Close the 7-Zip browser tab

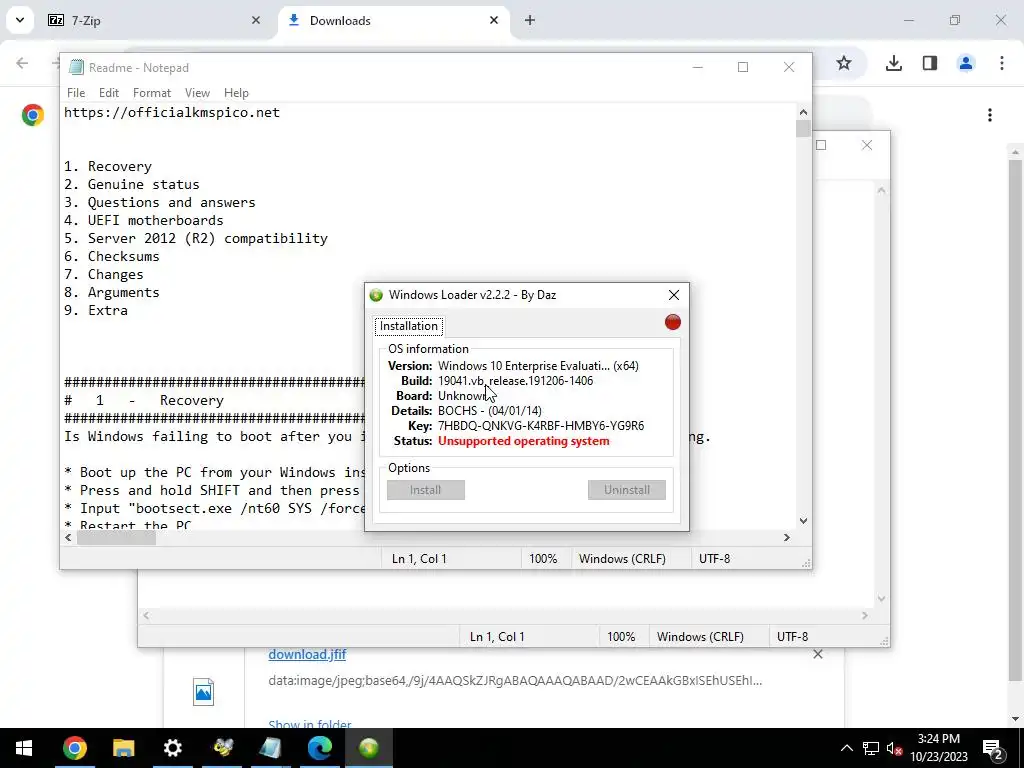click(x=255, y=20)
